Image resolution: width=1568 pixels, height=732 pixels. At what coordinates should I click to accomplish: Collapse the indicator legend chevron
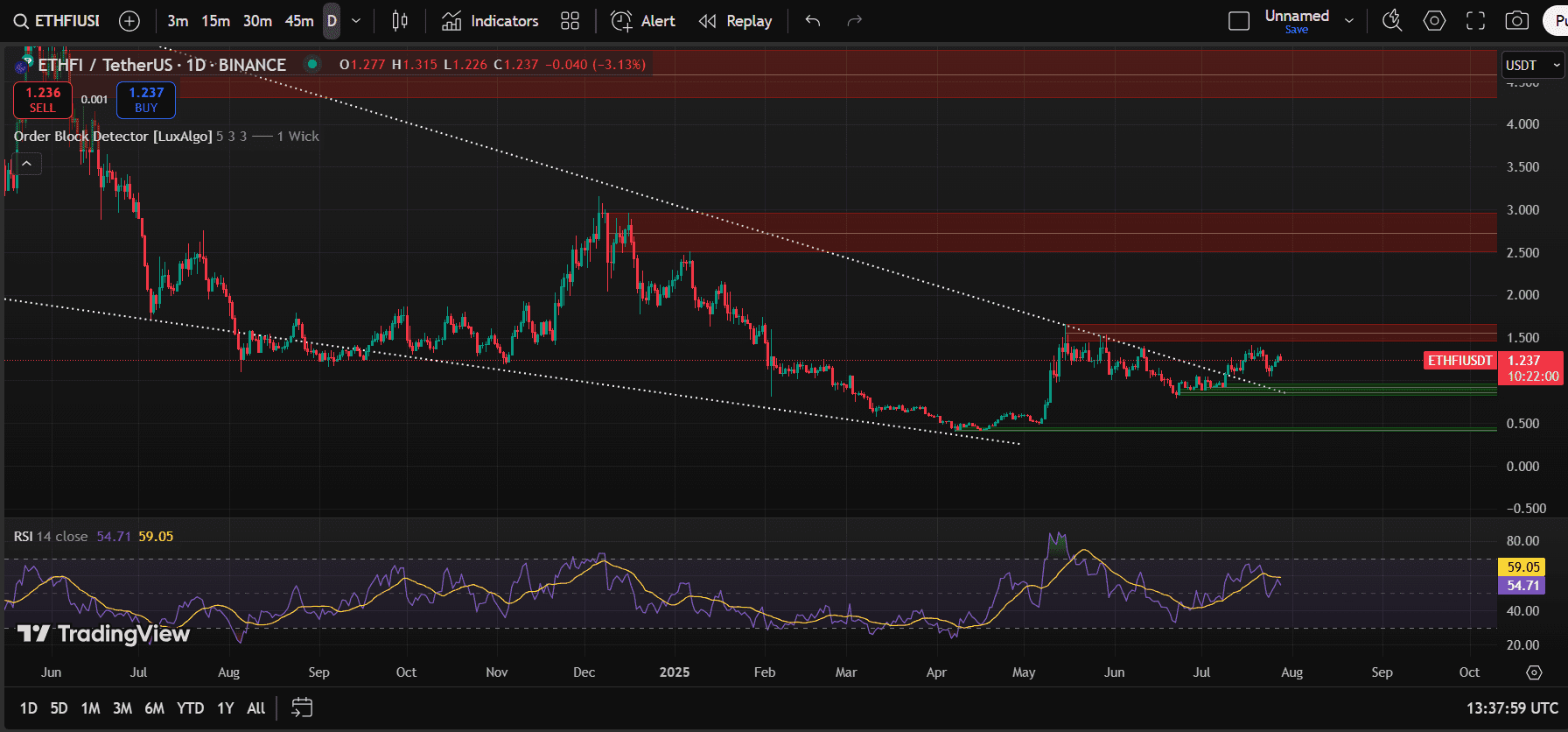tap(27, 164)
